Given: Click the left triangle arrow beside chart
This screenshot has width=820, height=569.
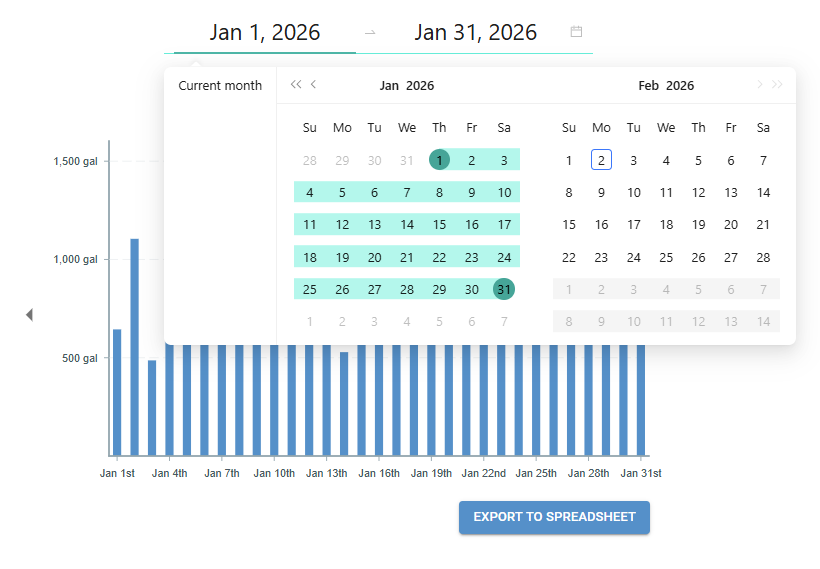Looking at the screenshot, I should 29,315.
